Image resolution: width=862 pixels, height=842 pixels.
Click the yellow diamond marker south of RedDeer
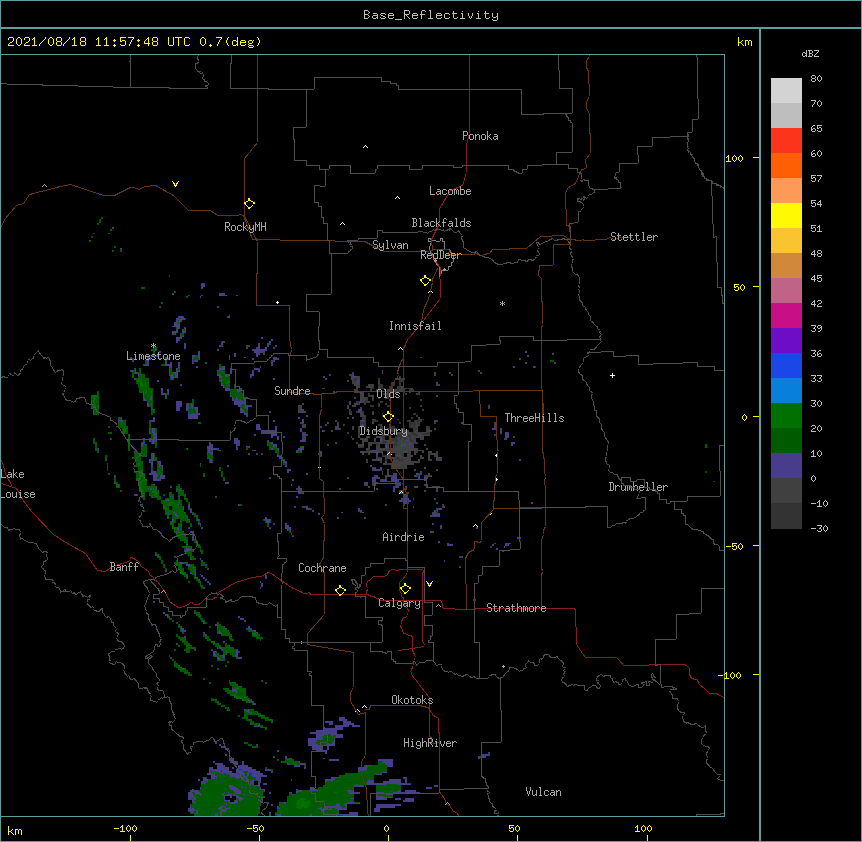click(x=426, y=281)
